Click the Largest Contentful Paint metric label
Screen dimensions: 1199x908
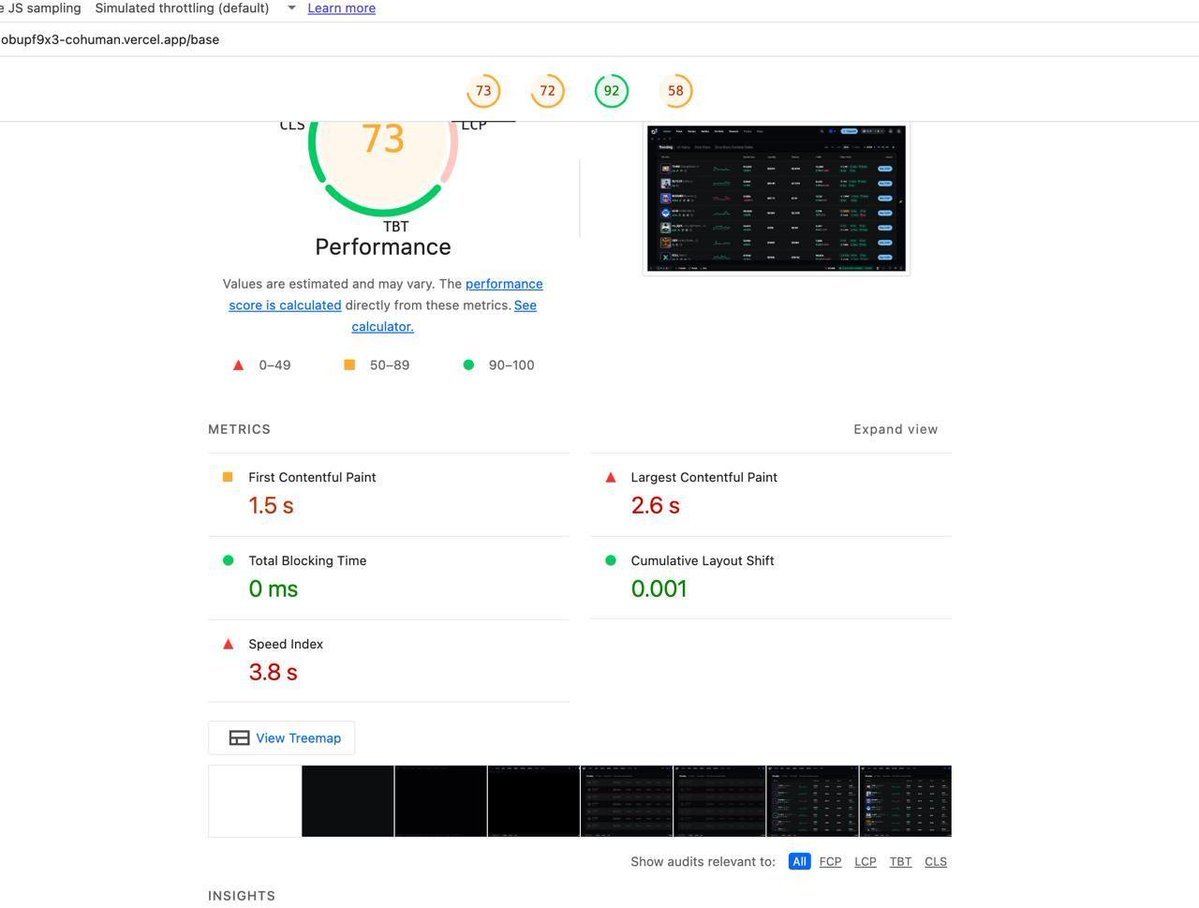pyautogui.click(x=703, y=477)
